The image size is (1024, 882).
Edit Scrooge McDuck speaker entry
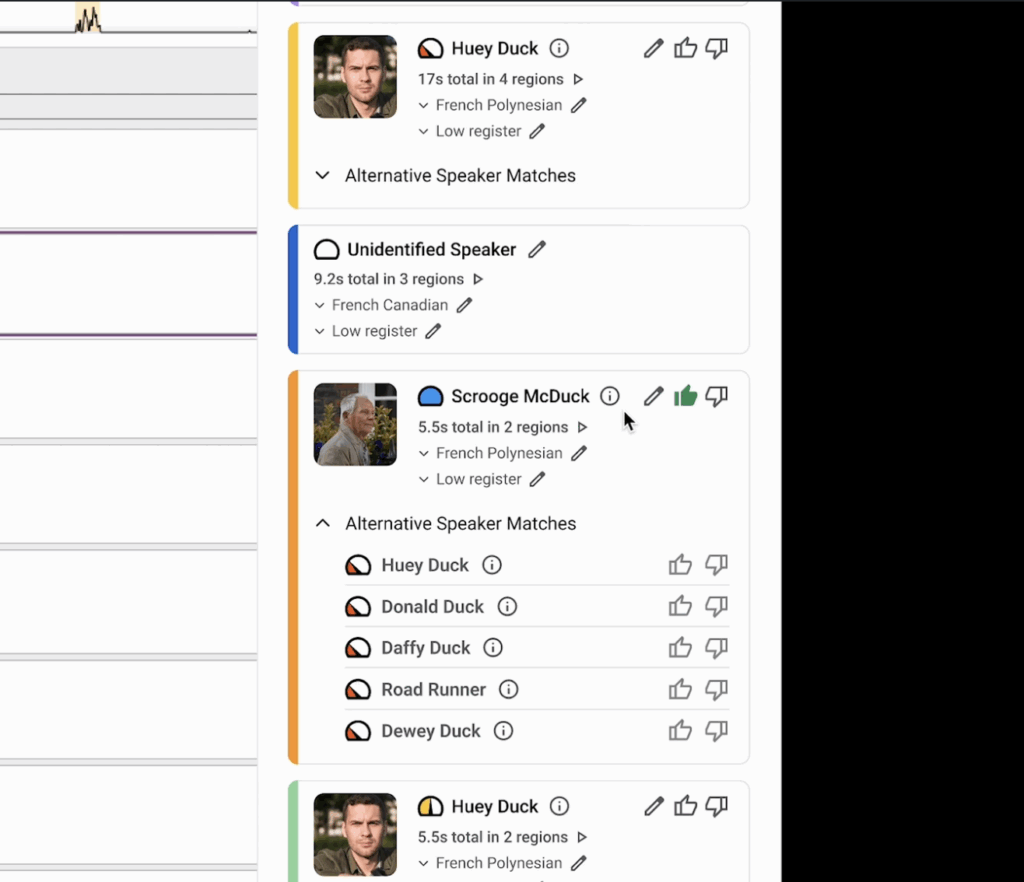(x=653, y=397)
